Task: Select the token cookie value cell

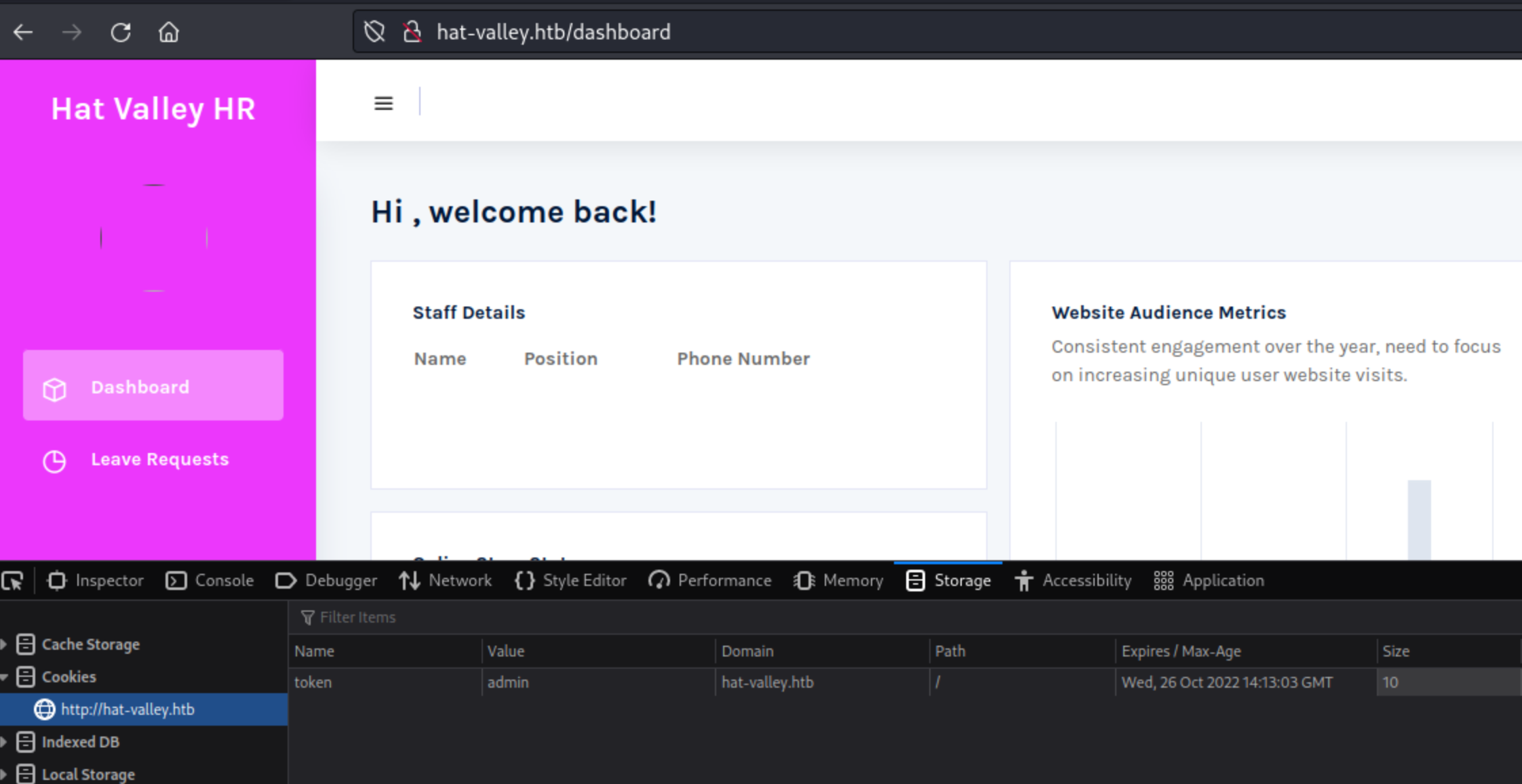Action: [x=597, y=682]
